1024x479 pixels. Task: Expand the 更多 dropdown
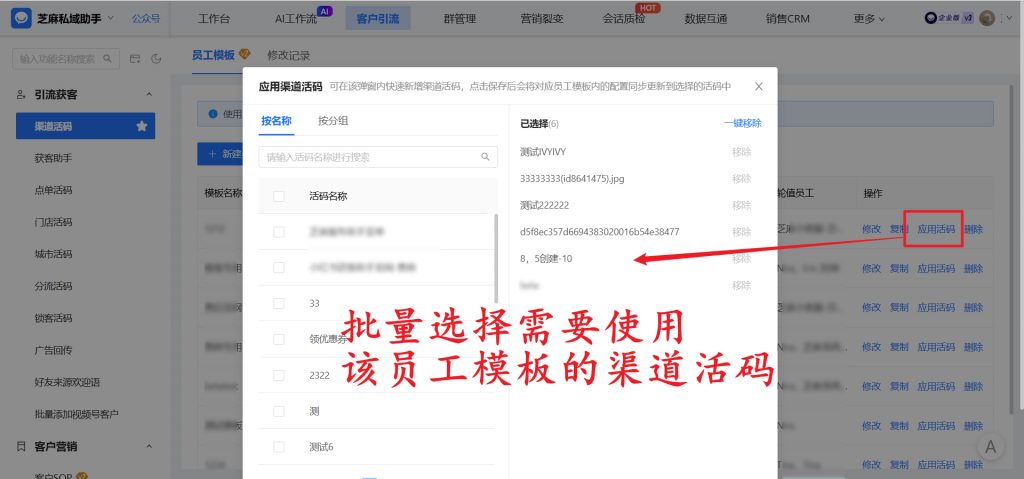pos(869,18)
